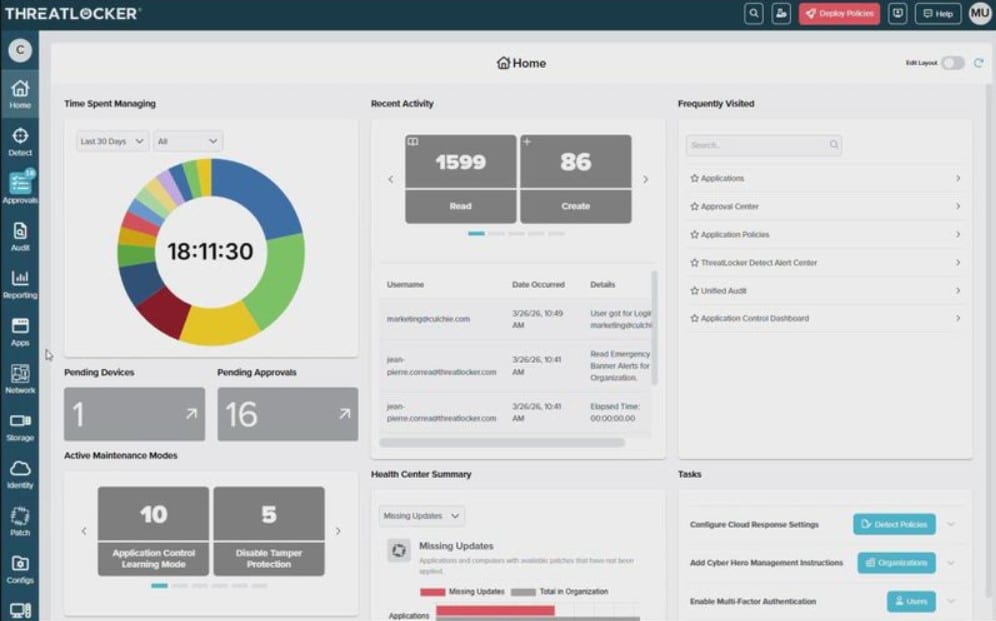Open the Home sidebar icon
Image resolution: width=996 pixels, height=621 pixels.
coord(20,94)
